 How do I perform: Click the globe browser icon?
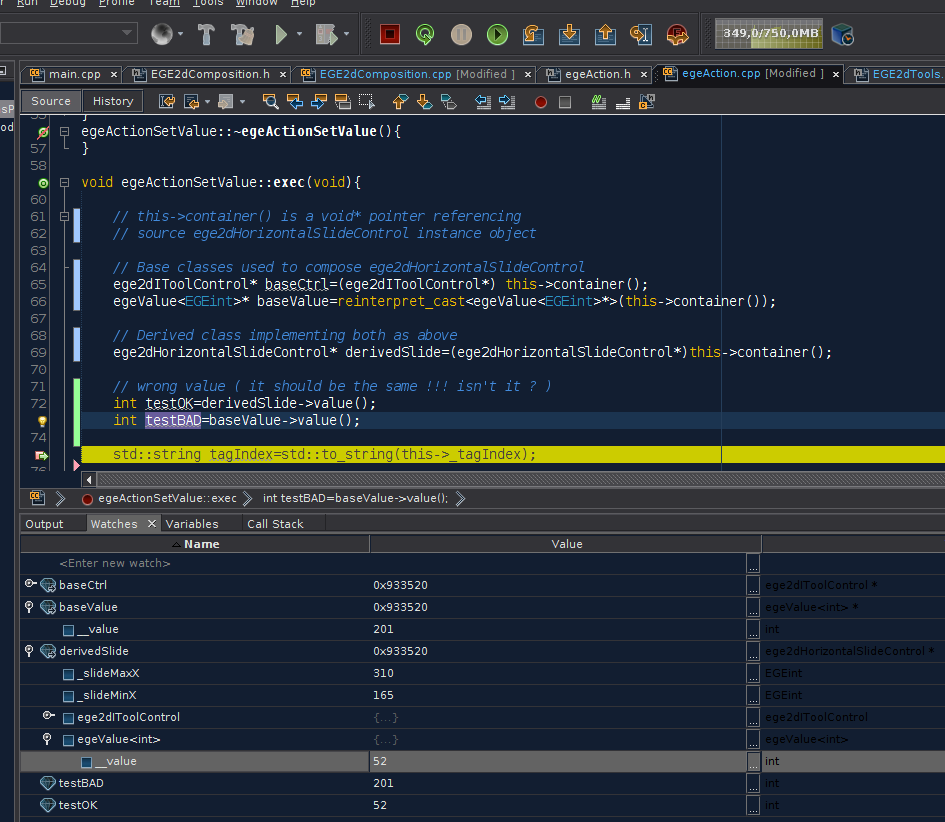162,34
